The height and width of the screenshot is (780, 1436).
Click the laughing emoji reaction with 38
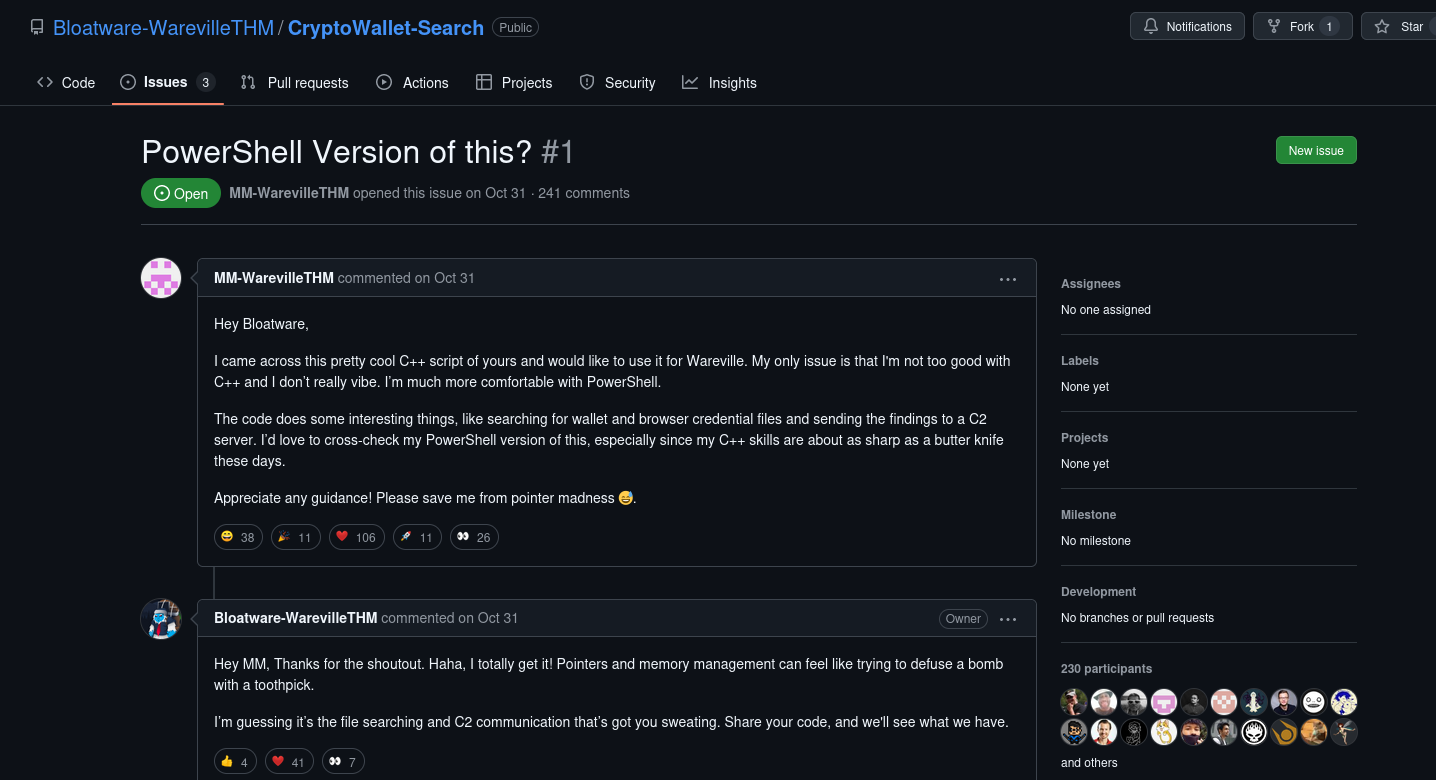tap(238, 537)
